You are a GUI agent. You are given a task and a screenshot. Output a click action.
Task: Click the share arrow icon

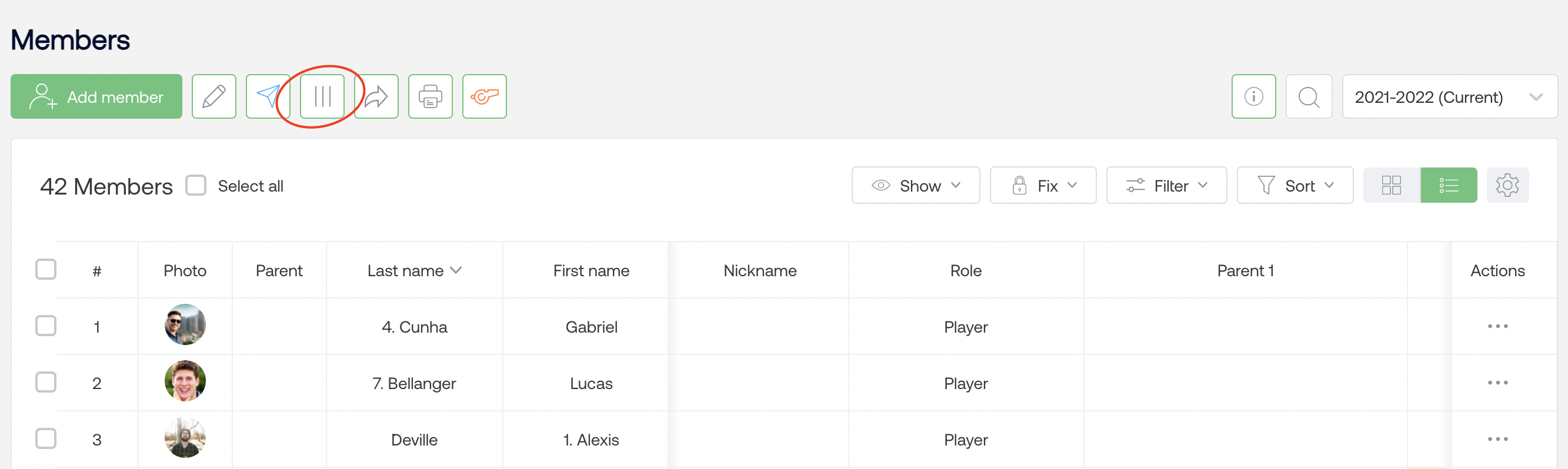pyautogui.click(x=376, y=96)
